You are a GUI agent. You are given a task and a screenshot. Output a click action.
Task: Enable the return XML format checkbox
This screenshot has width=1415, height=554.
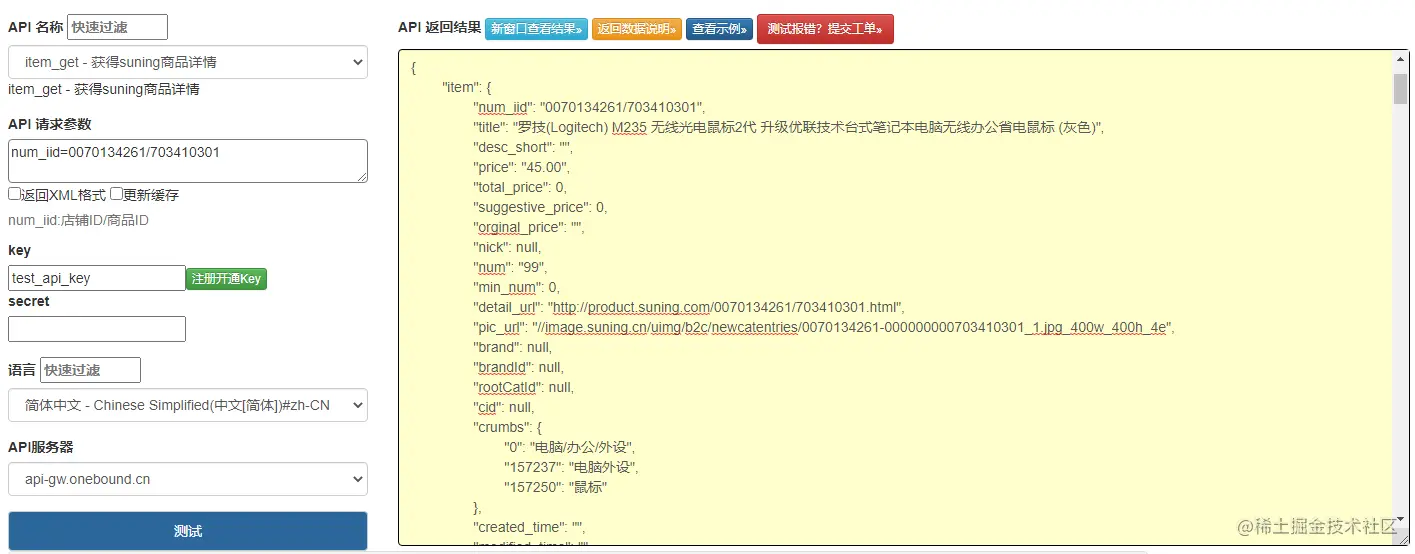click(x=15, y=194)
